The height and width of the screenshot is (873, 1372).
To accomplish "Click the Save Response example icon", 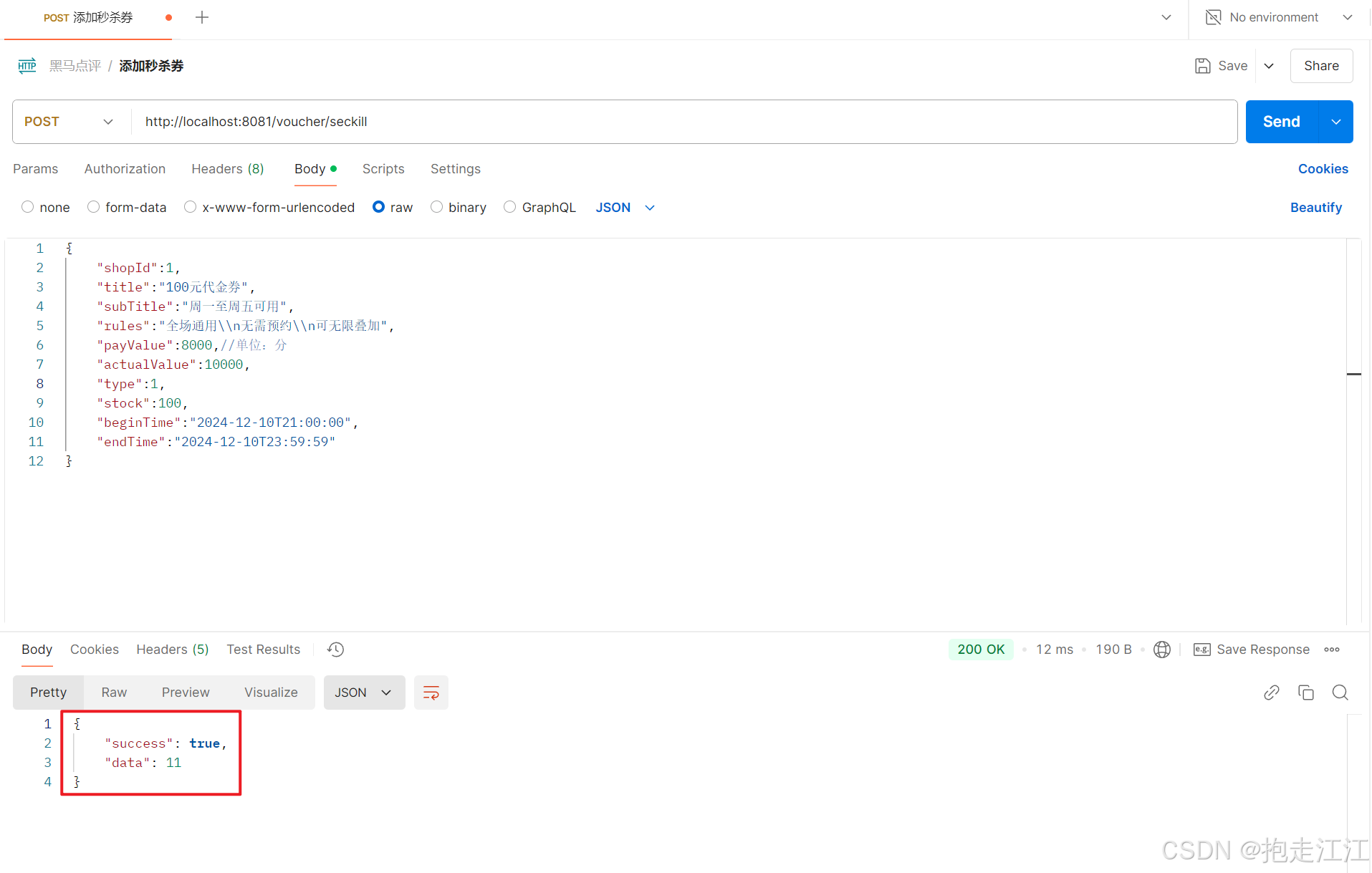I will (1201, 650).
